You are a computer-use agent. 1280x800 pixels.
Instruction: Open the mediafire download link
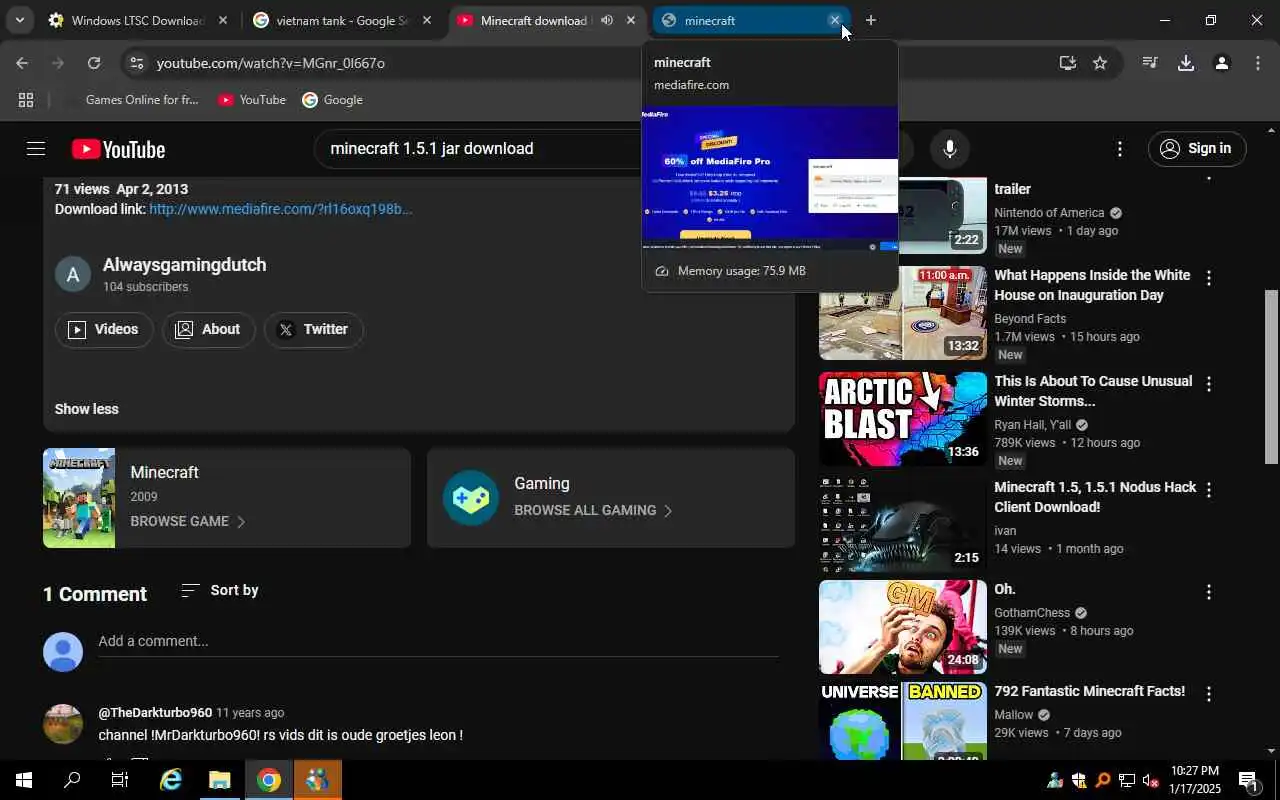[280, 209]
